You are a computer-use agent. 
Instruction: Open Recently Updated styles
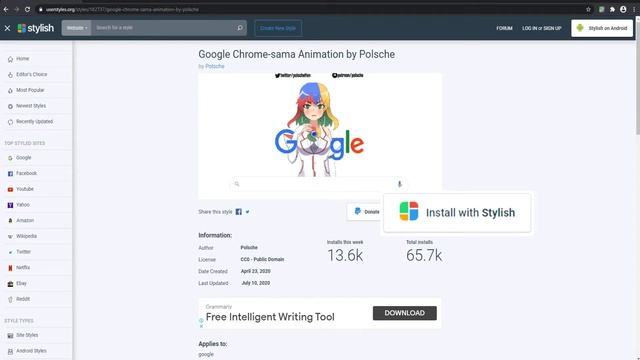[36, 122]
